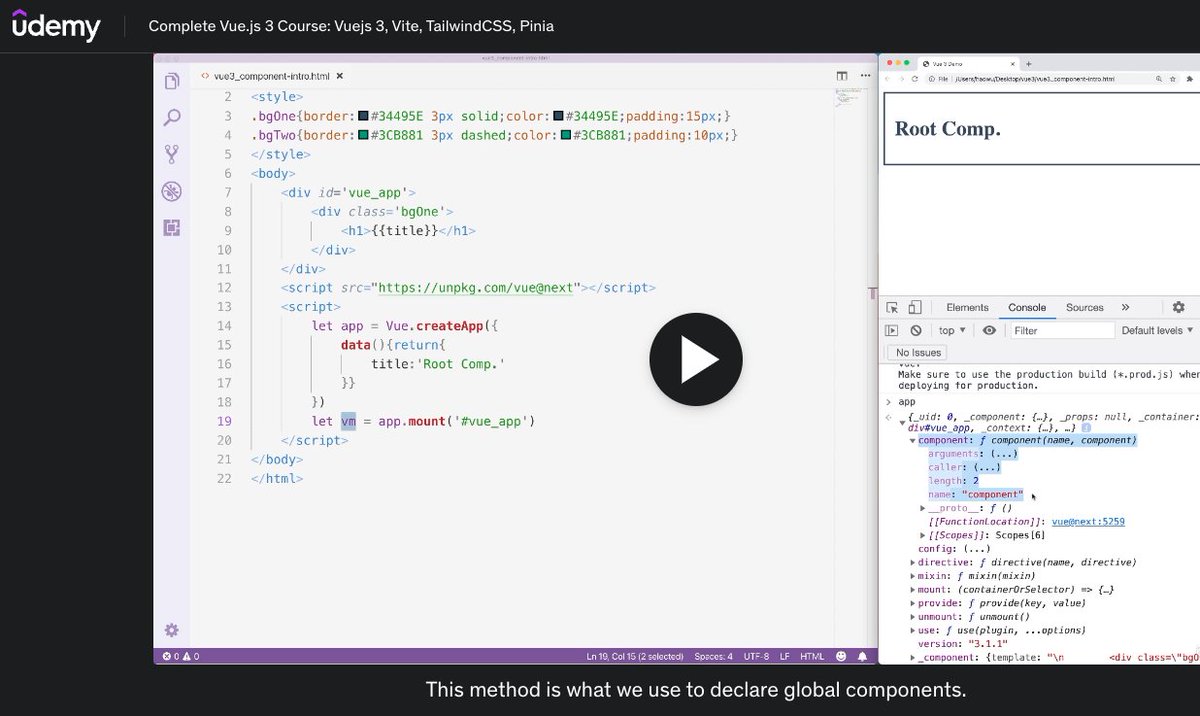Create a live expression with eye icon

pos(989,331)
